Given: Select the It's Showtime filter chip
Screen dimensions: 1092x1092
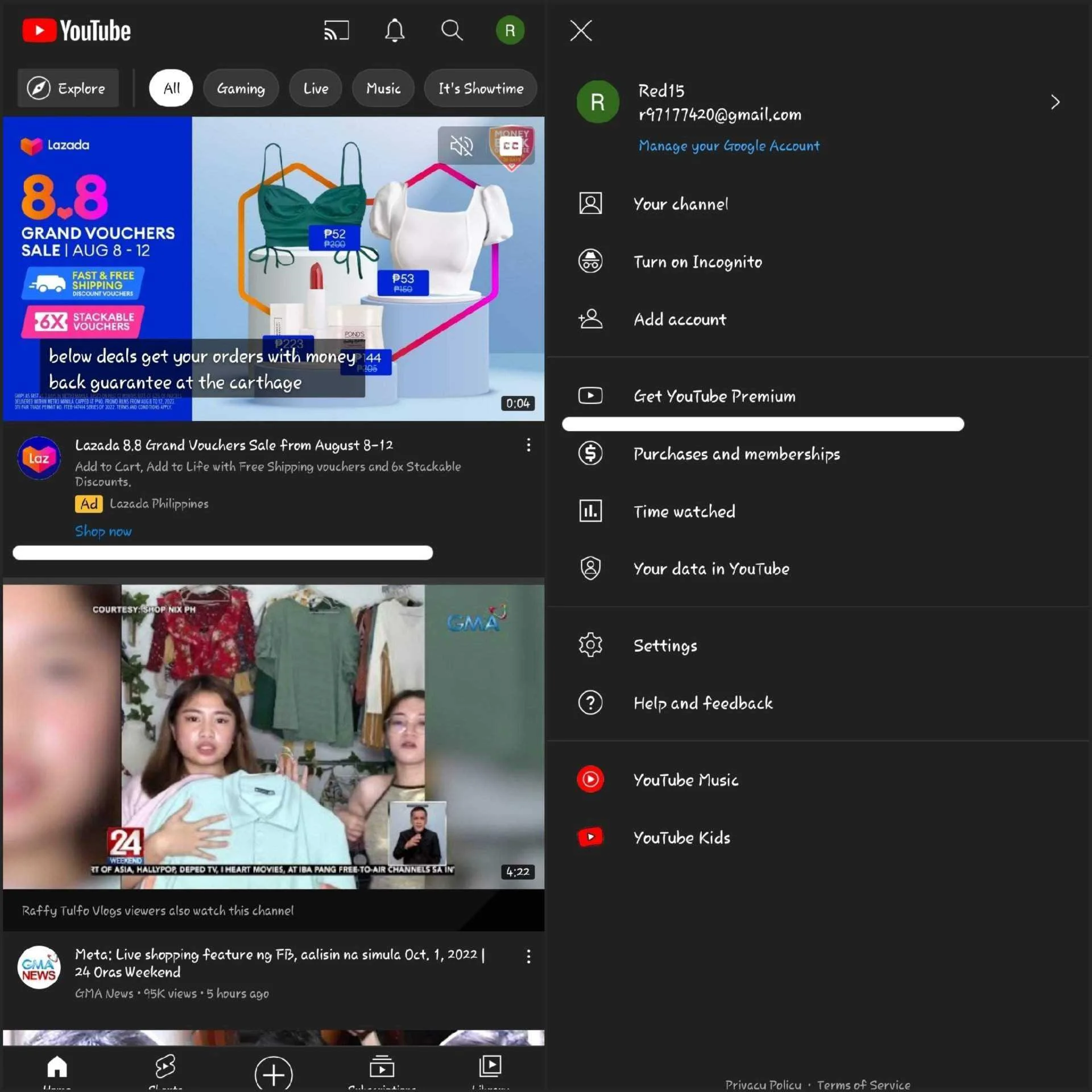Looking at the screenshot, I should (x=481, y=88).
